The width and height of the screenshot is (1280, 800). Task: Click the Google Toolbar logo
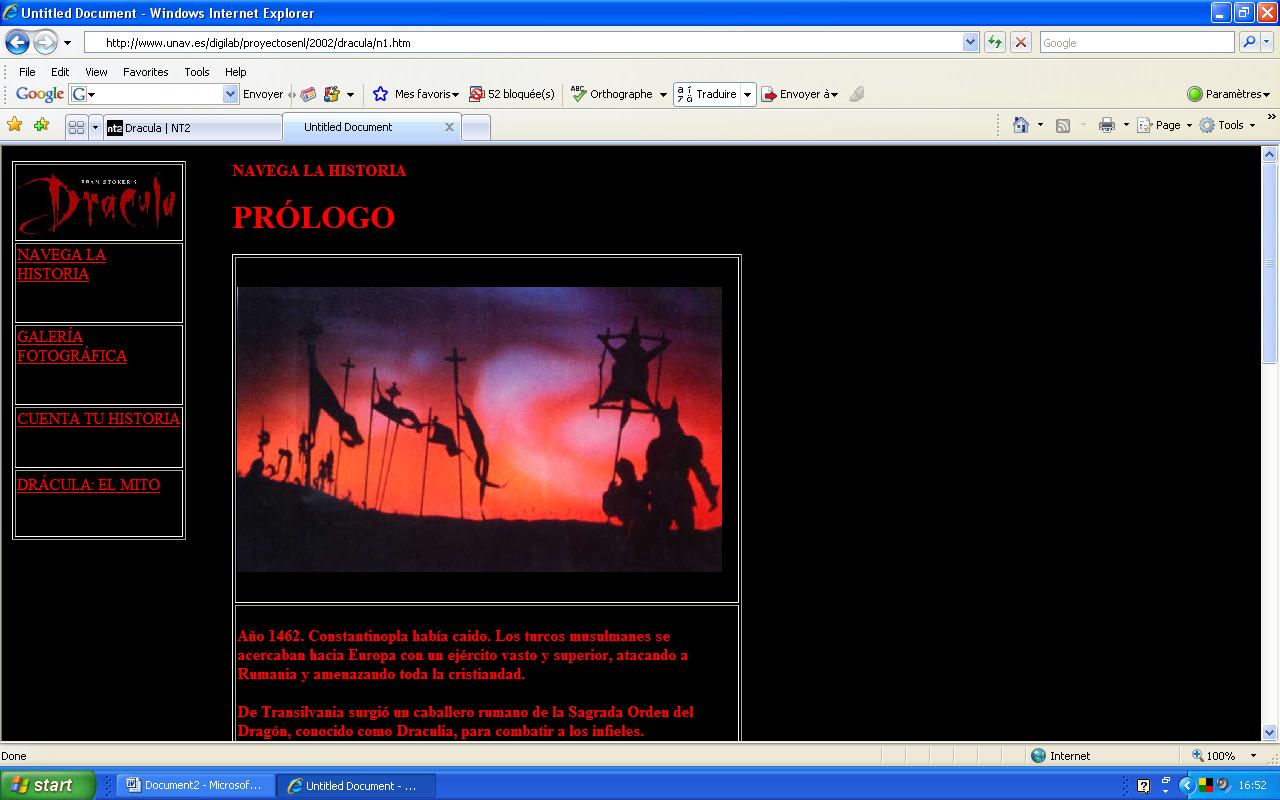[x=40, y=94]
